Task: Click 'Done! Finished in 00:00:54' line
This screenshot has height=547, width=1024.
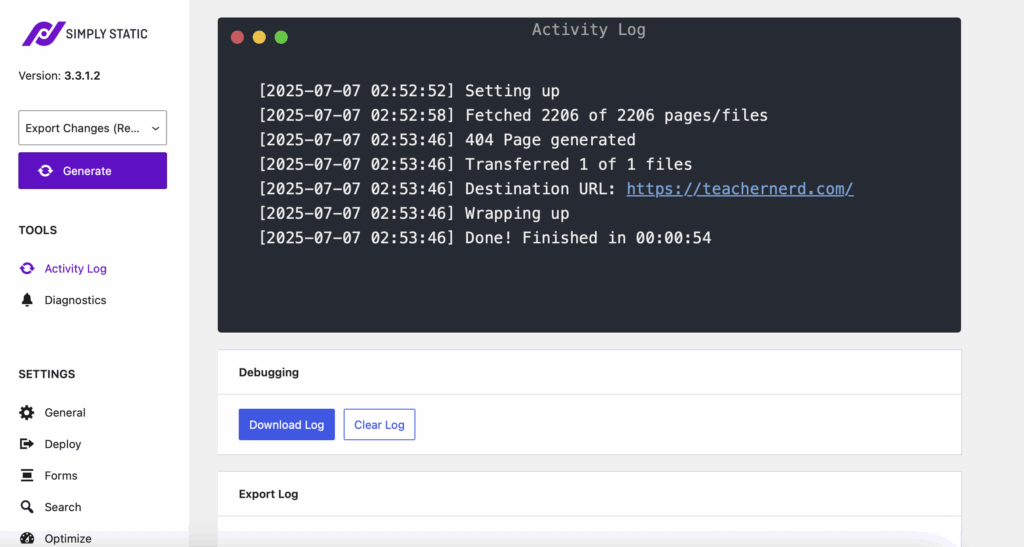Action: (485, 238)
